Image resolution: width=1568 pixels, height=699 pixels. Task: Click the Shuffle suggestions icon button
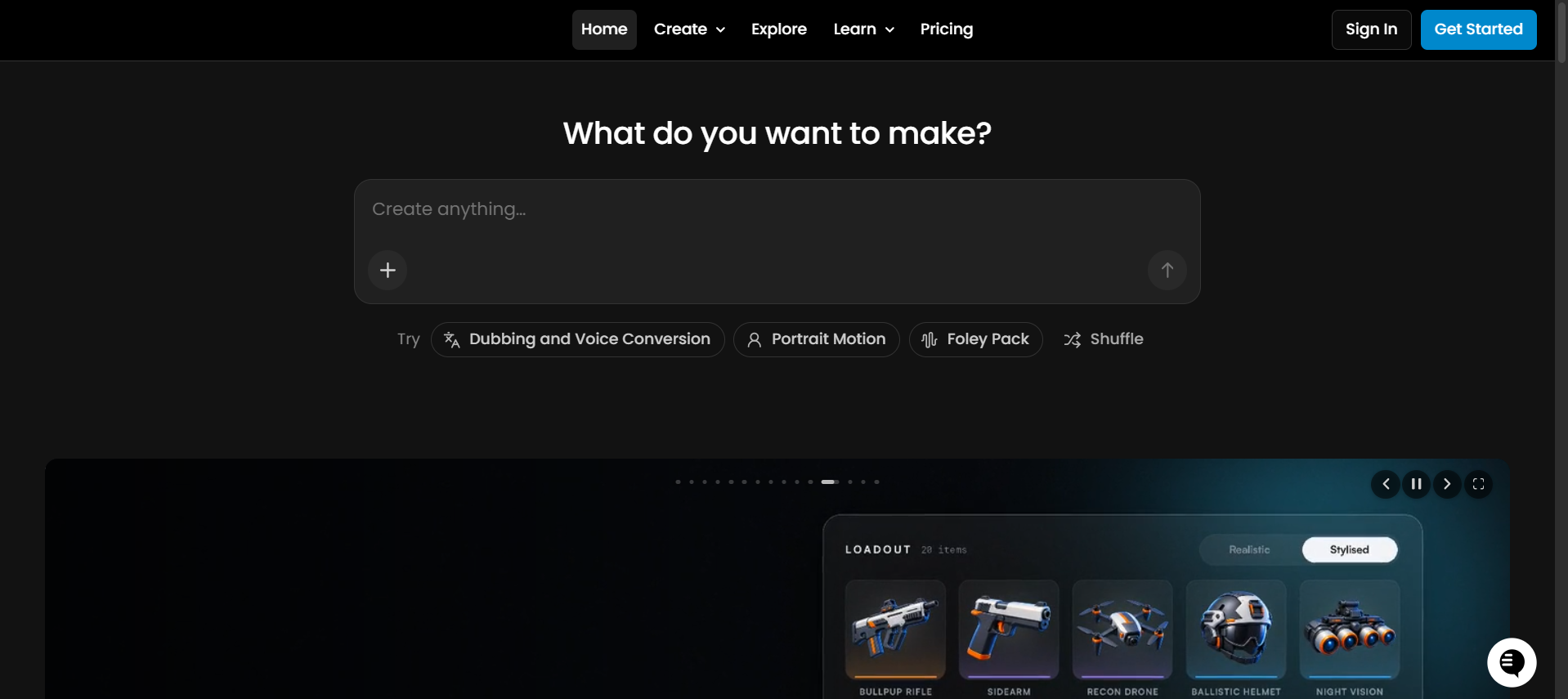click(1103, 339)
